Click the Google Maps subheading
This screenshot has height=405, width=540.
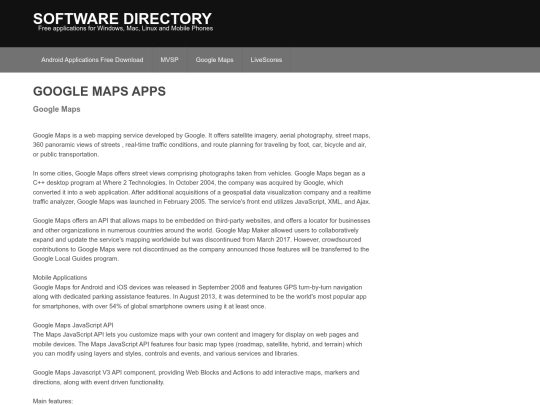pyautogui.click(x=56, y=109)
